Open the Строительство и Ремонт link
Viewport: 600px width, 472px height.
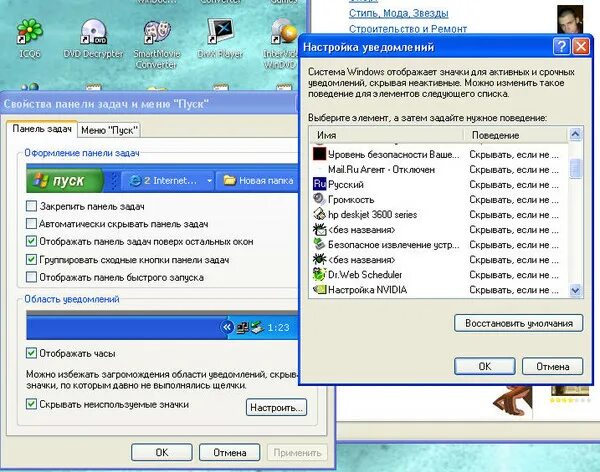tap(408, 29)
